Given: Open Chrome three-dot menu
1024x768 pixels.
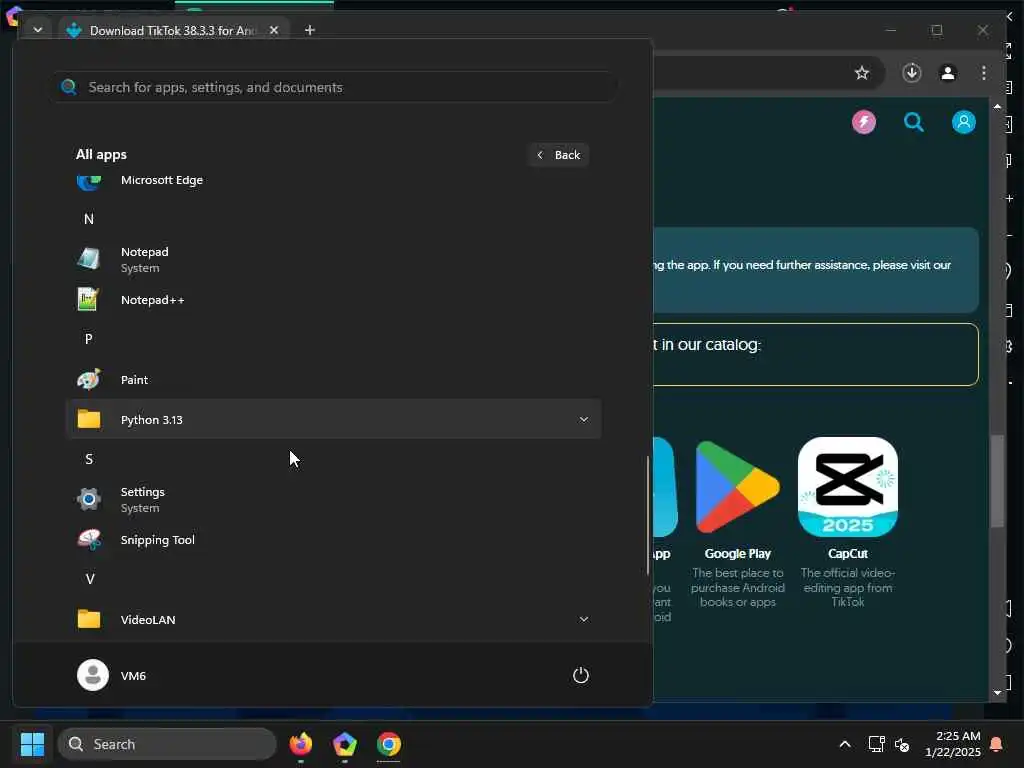Looking at the screenshot, I should 984,72.
